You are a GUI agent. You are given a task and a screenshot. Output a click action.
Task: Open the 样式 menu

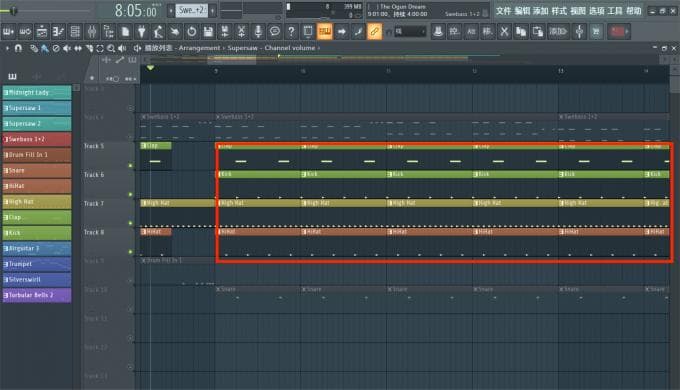tap(559, 11)
